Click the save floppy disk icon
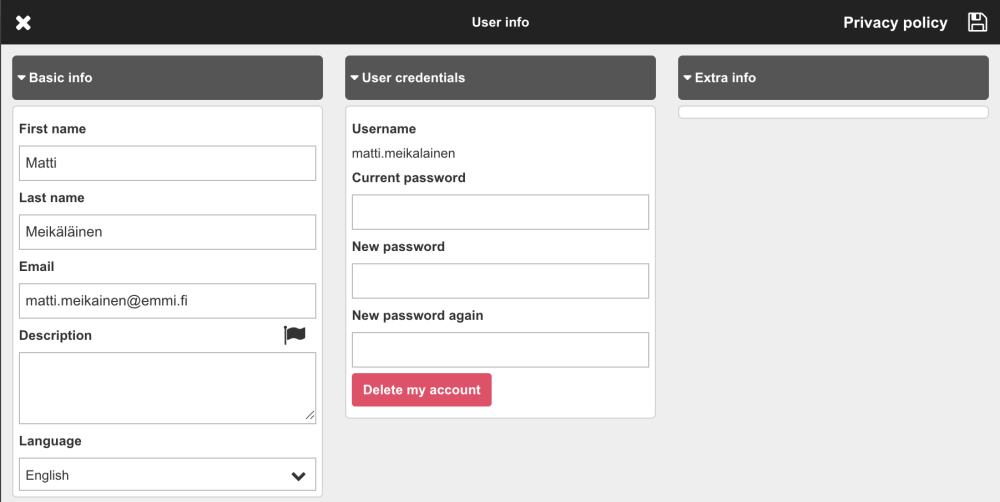Screen dimensions: 1000x502 click(x=977, y=22)
